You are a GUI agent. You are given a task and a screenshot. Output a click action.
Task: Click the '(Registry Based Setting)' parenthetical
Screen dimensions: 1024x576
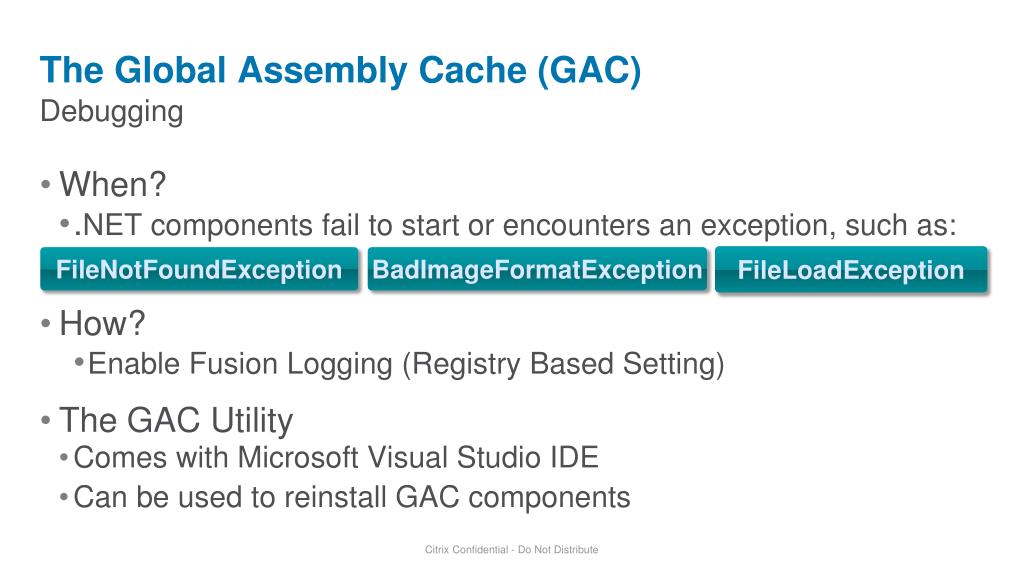point(564,364)
